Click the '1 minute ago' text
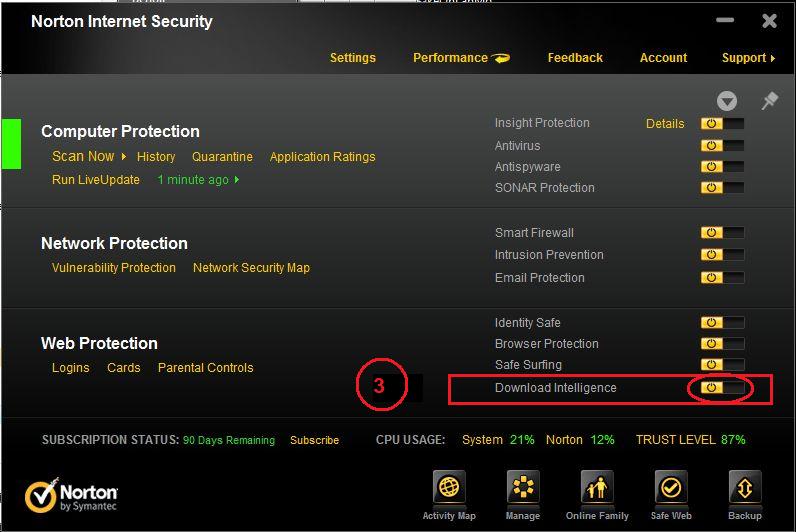 (x=193, y=180)
